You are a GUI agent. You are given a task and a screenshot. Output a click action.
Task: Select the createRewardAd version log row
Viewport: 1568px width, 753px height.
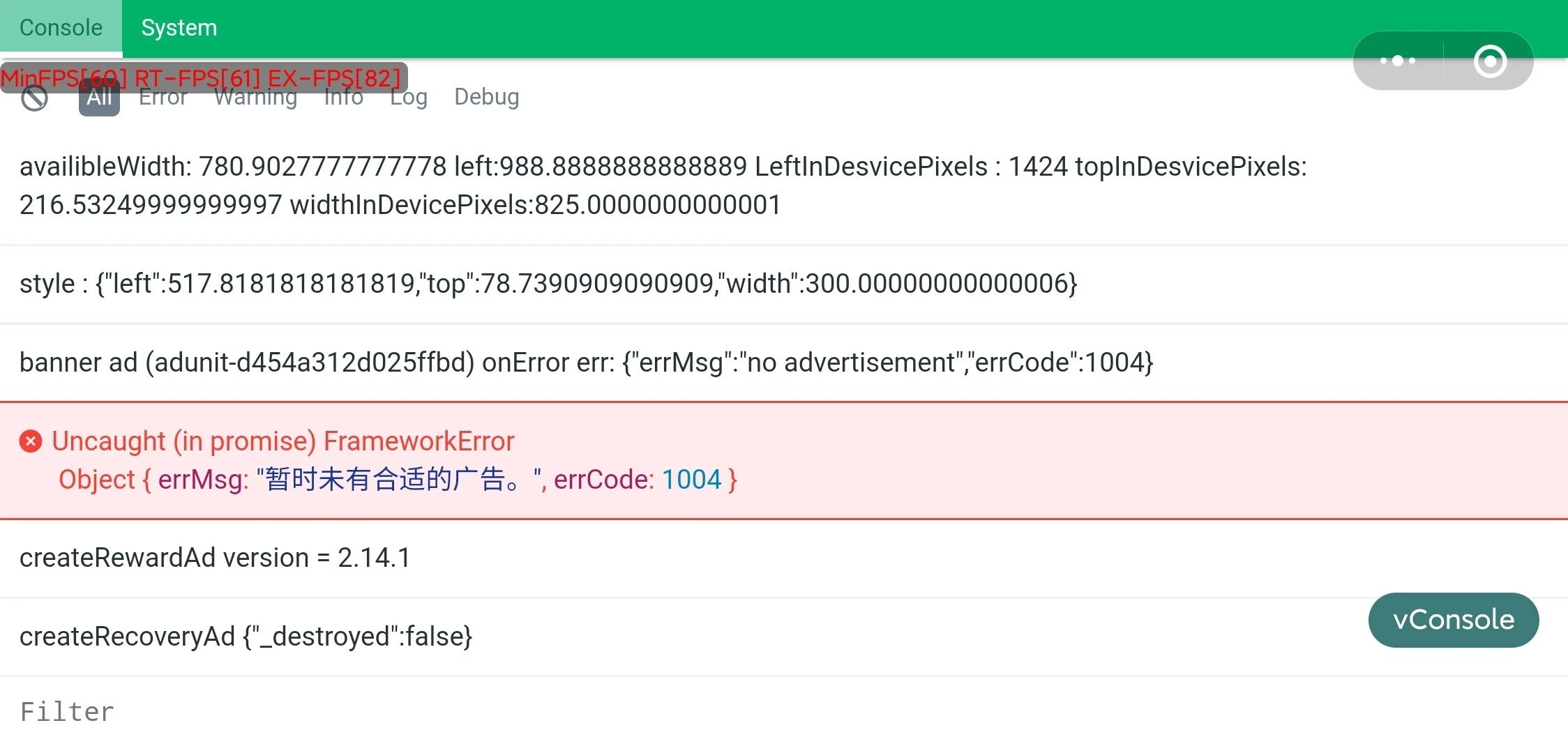click(x=215, y=558)
